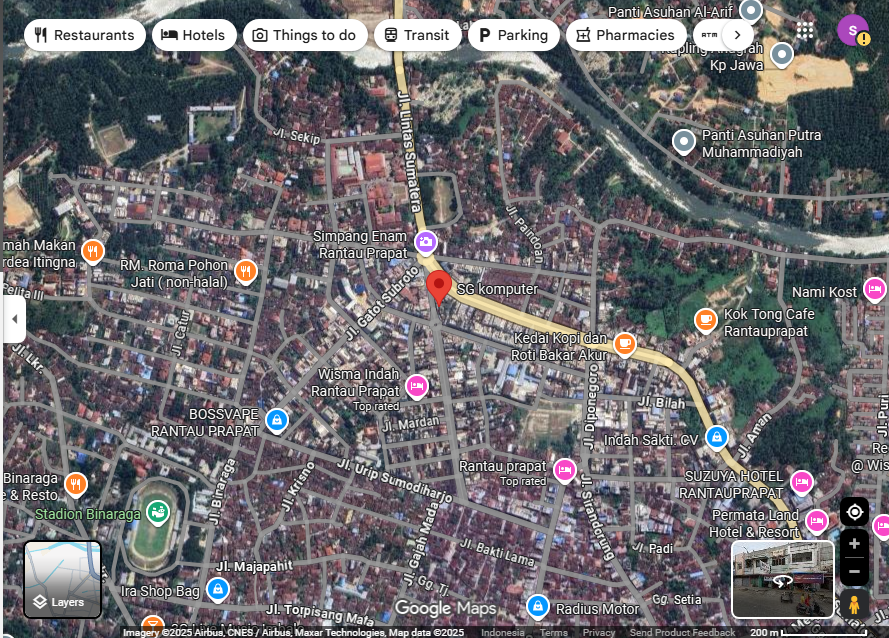Click the Jl. Gatot Subroto road label
The height and width of the screenshot is (638, 889).
pyautogui.click(x=382, y=303)
